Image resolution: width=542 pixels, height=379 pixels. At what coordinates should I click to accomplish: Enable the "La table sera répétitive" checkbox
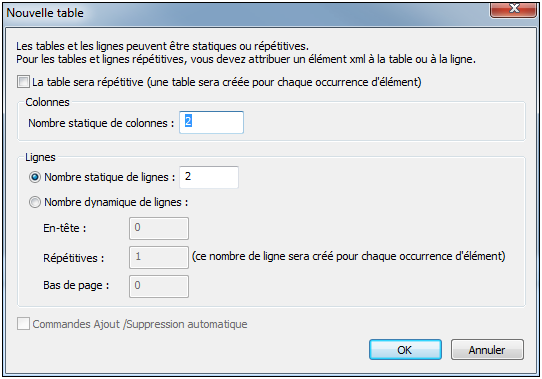pos(24,82)
